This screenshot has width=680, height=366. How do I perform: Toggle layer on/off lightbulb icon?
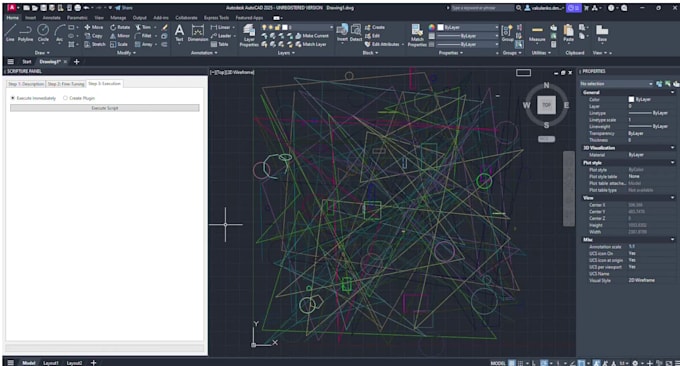[x=264, y=27]
